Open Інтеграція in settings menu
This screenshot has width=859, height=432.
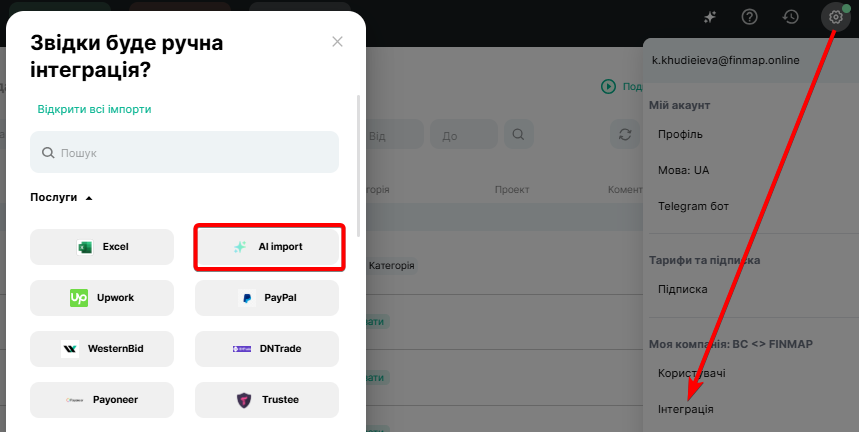pos(685,409)
